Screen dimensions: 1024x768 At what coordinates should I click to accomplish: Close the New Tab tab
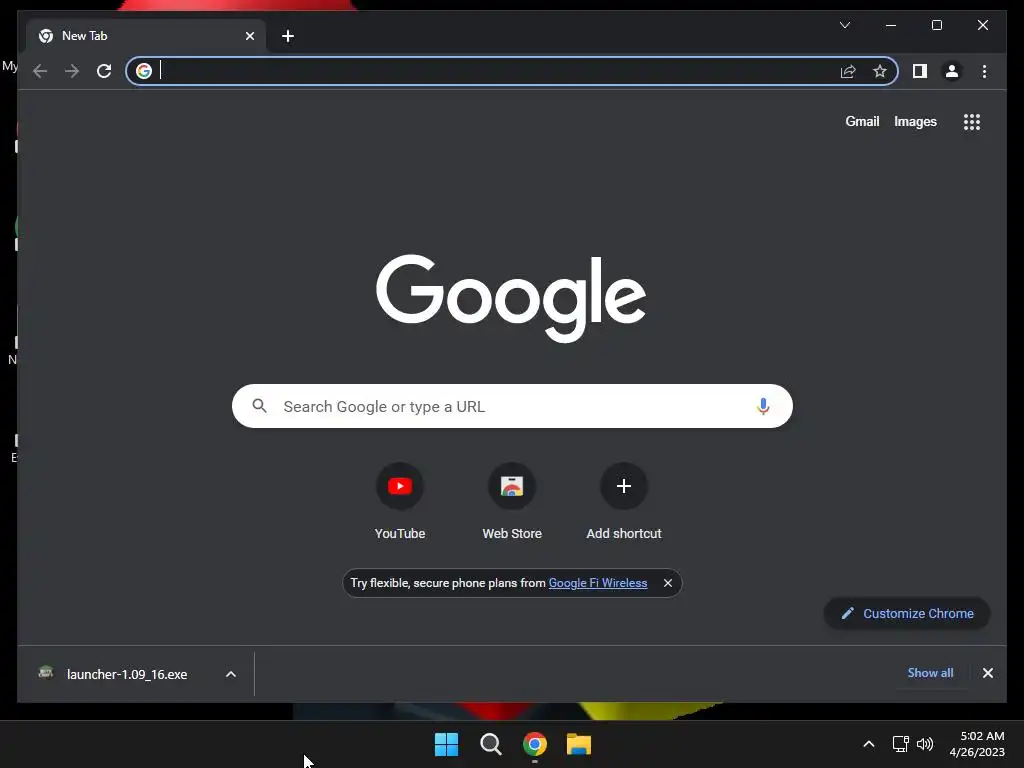pyautogui.click(x=249, y=36)
